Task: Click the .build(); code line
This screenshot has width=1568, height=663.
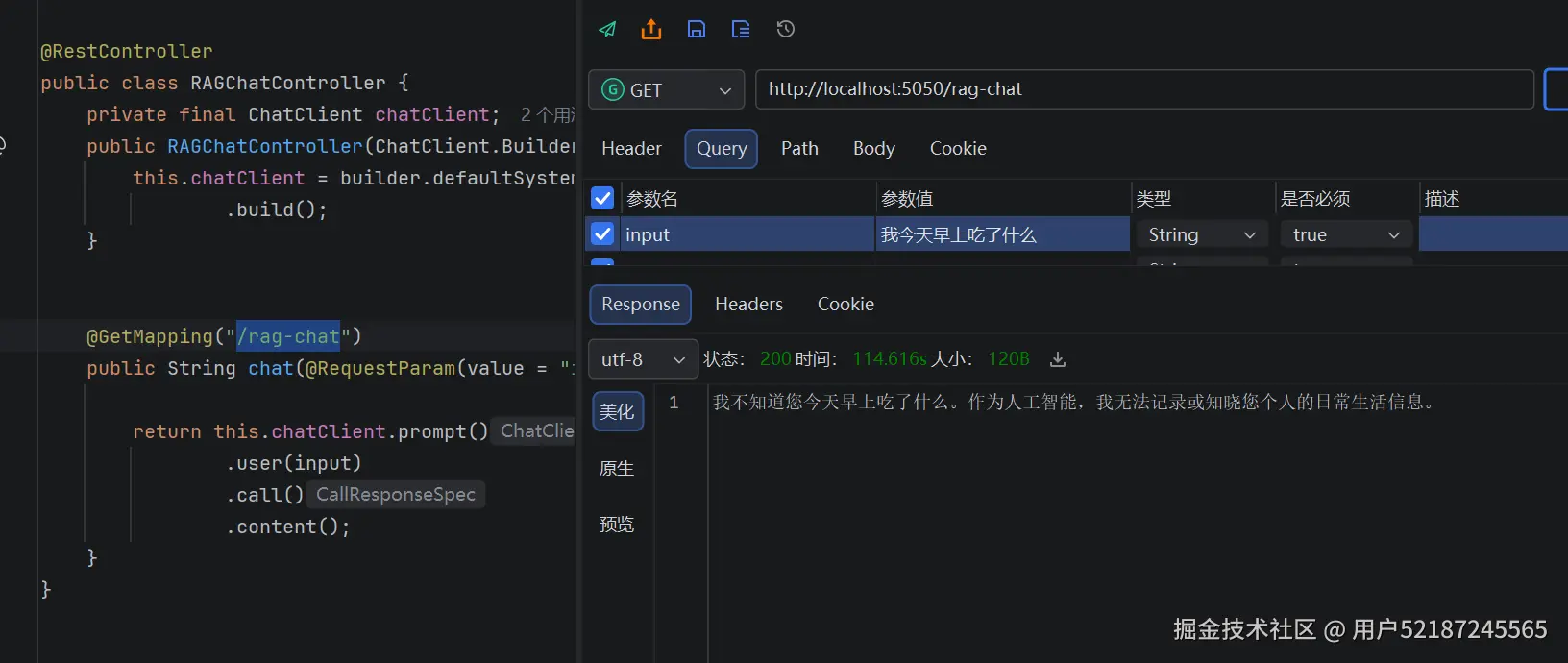Action: (x=277, y=209)
